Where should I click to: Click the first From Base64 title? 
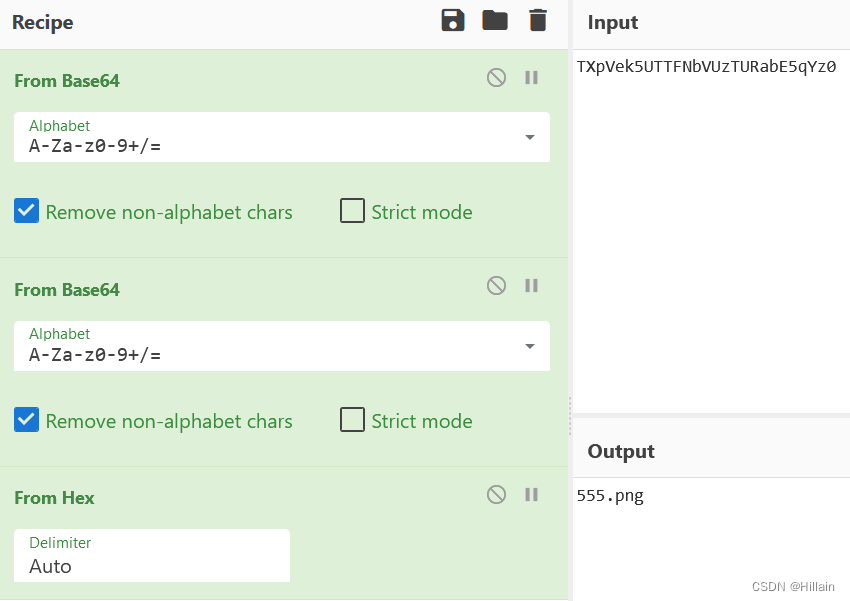click(67, 81)
